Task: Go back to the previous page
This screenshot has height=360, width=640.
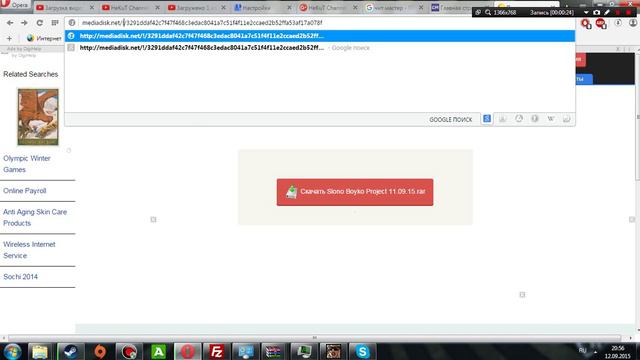Action: pos(10,23)
